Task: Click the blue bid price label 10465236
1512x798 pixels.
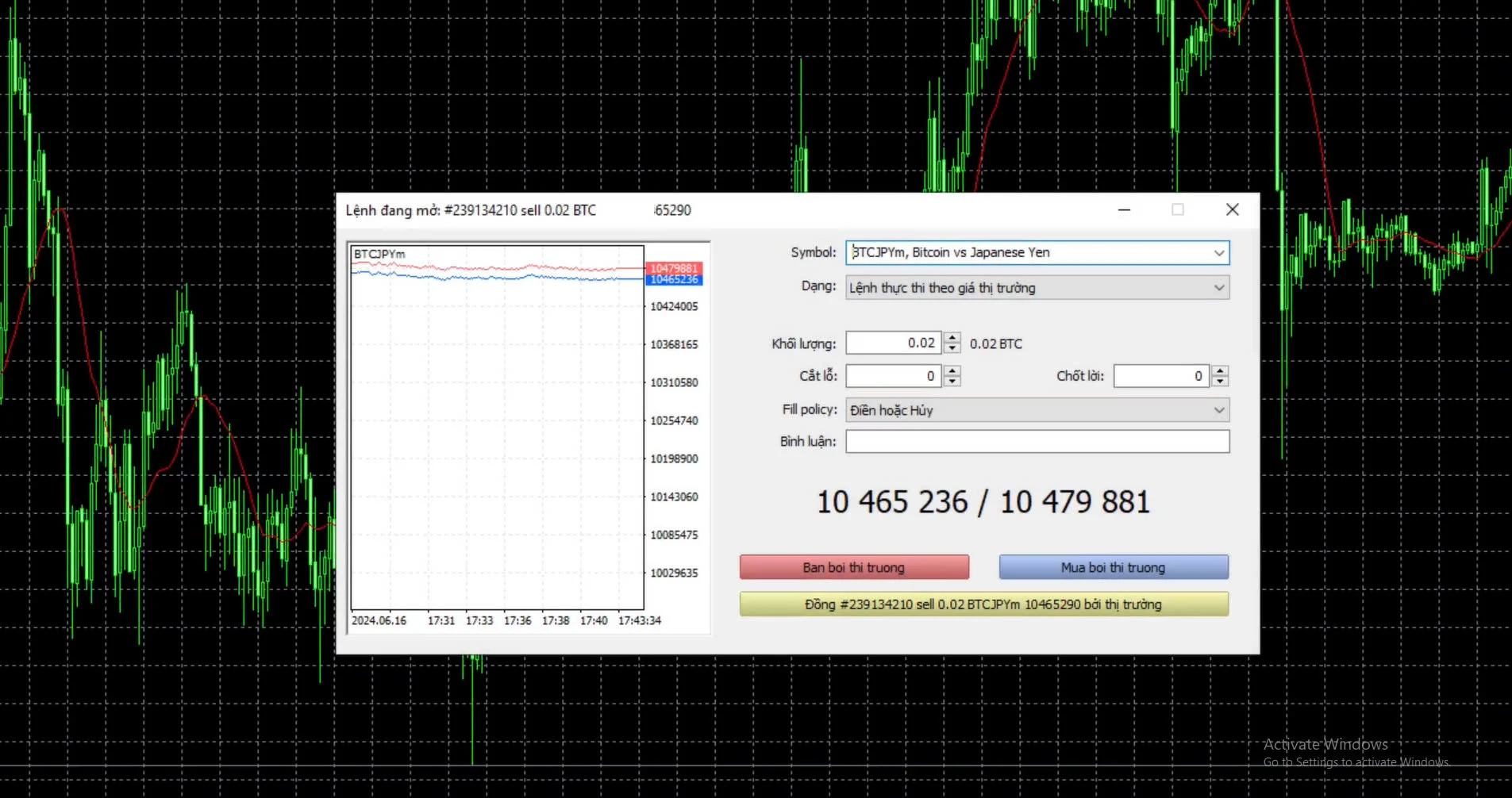Action: [674, 279]
